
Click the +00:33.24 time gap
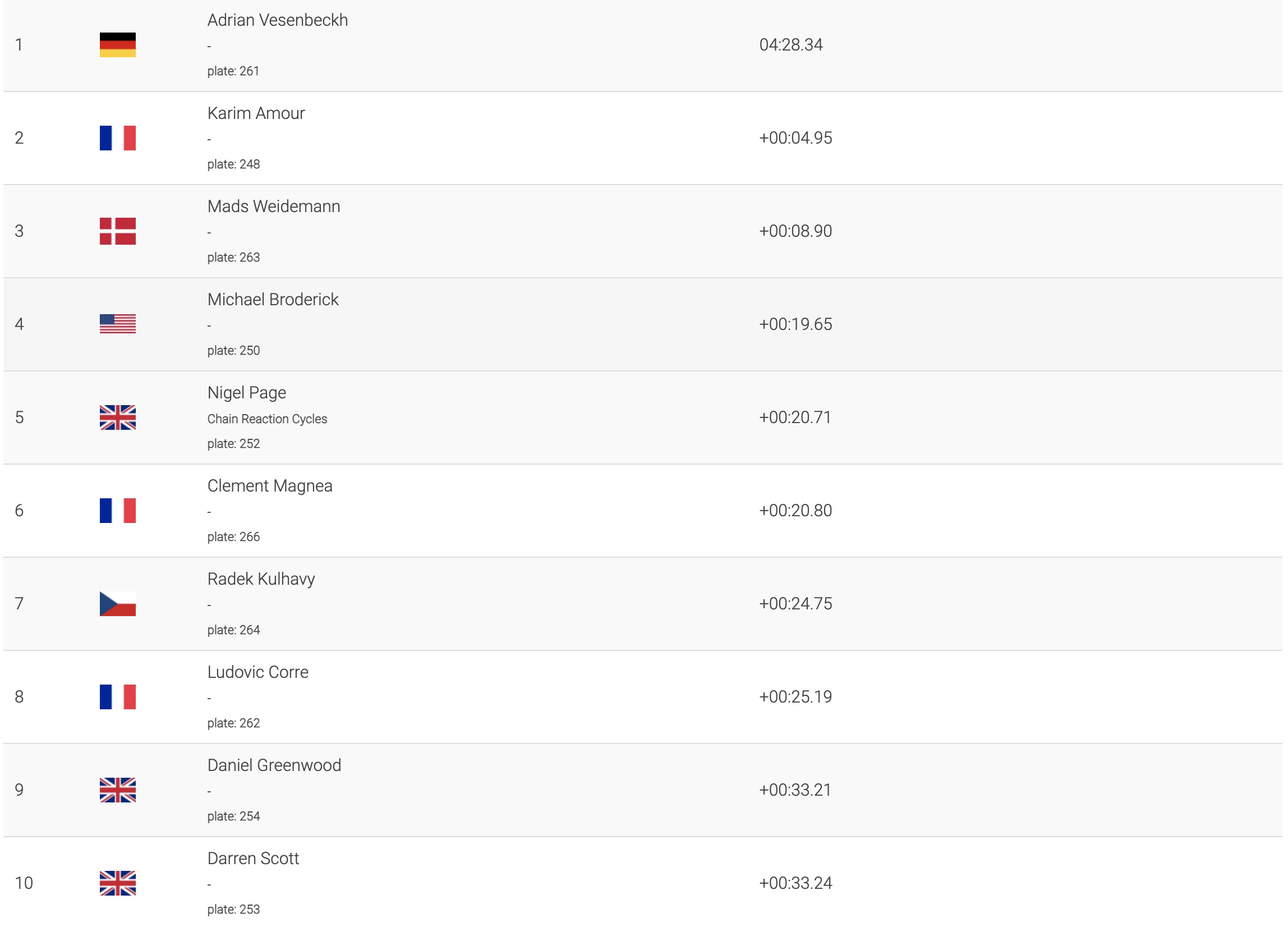click(795, 883)
